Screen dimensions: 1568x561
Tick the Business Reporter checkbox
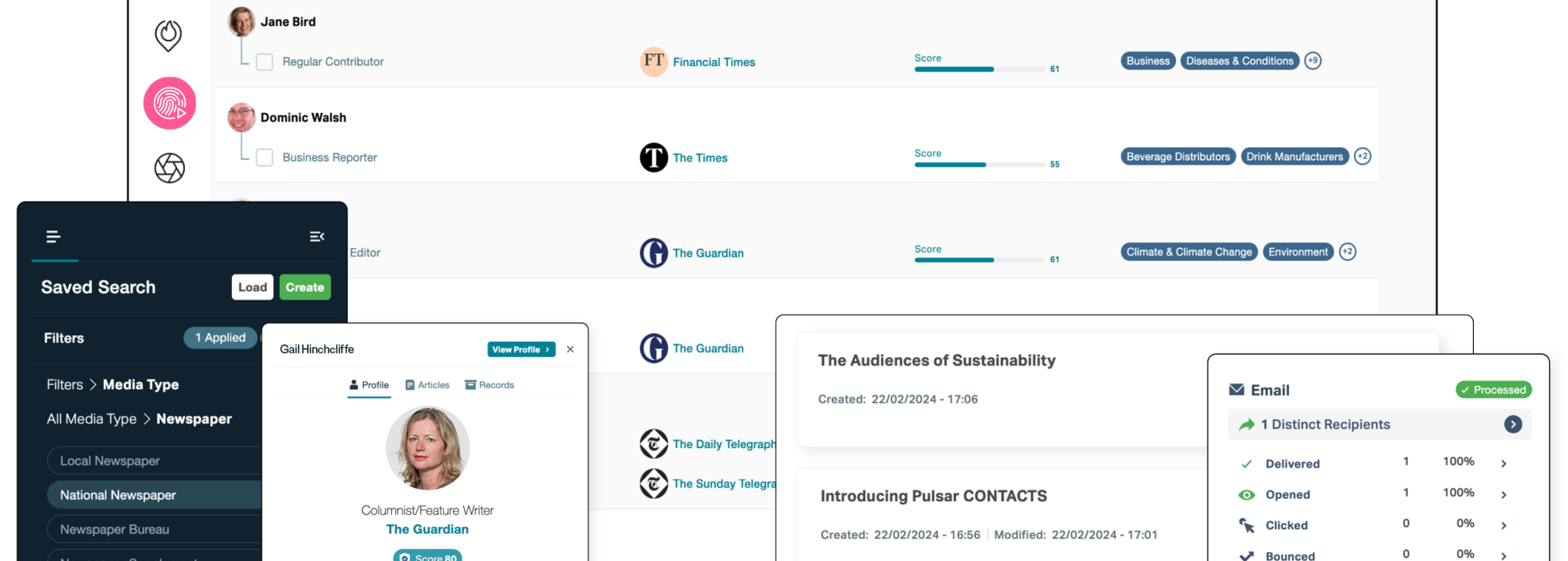(265, 158)
